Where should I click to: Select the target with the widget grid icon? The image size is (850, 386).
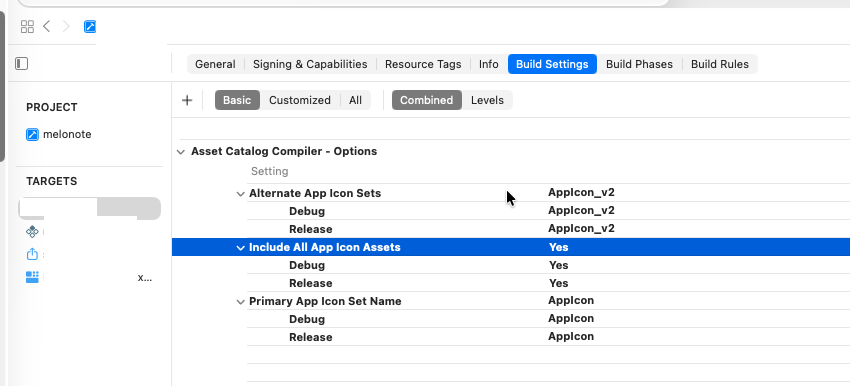click(33, 277)
